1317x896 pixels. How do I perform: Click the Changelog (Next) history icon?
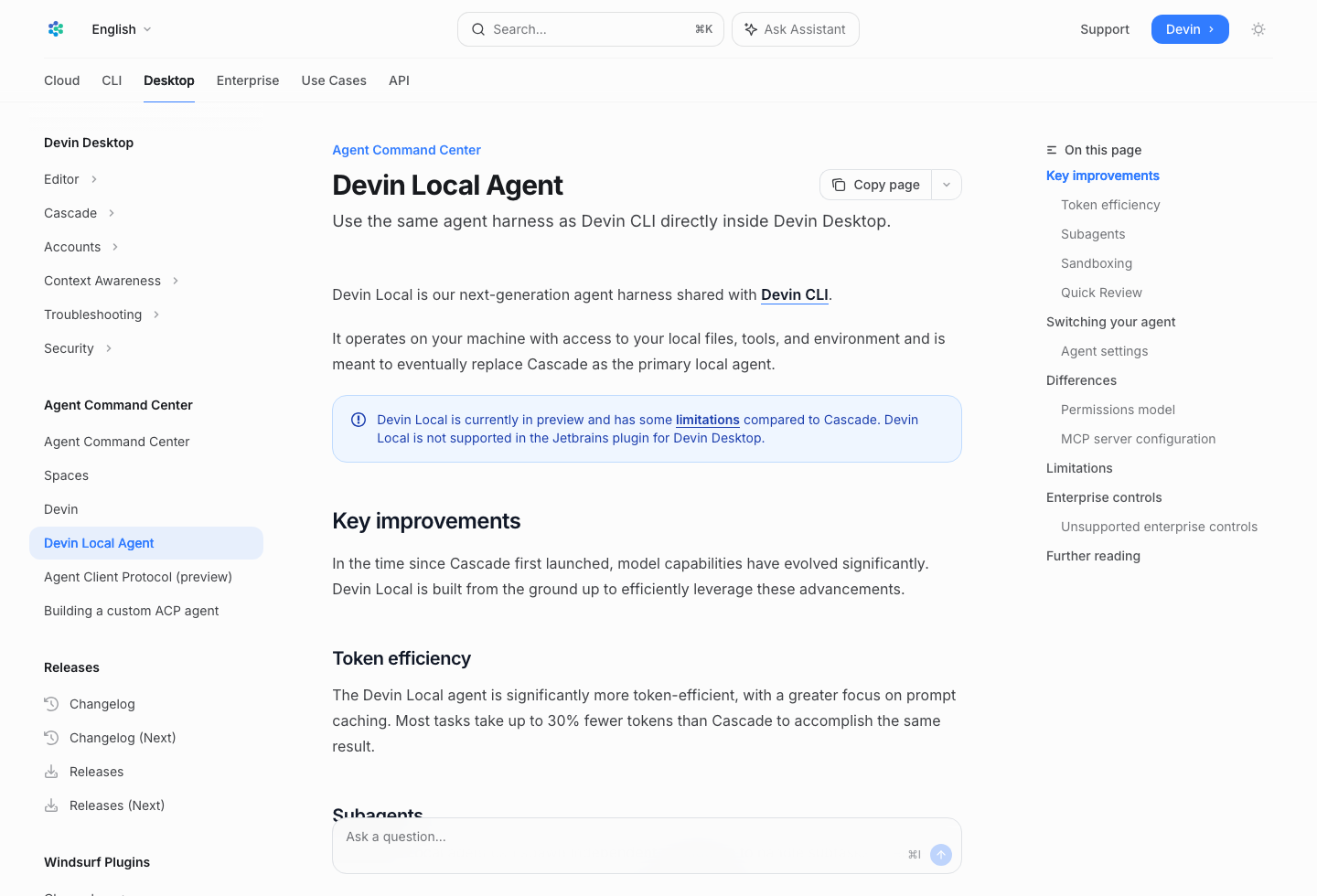click(x=51, y=738)
